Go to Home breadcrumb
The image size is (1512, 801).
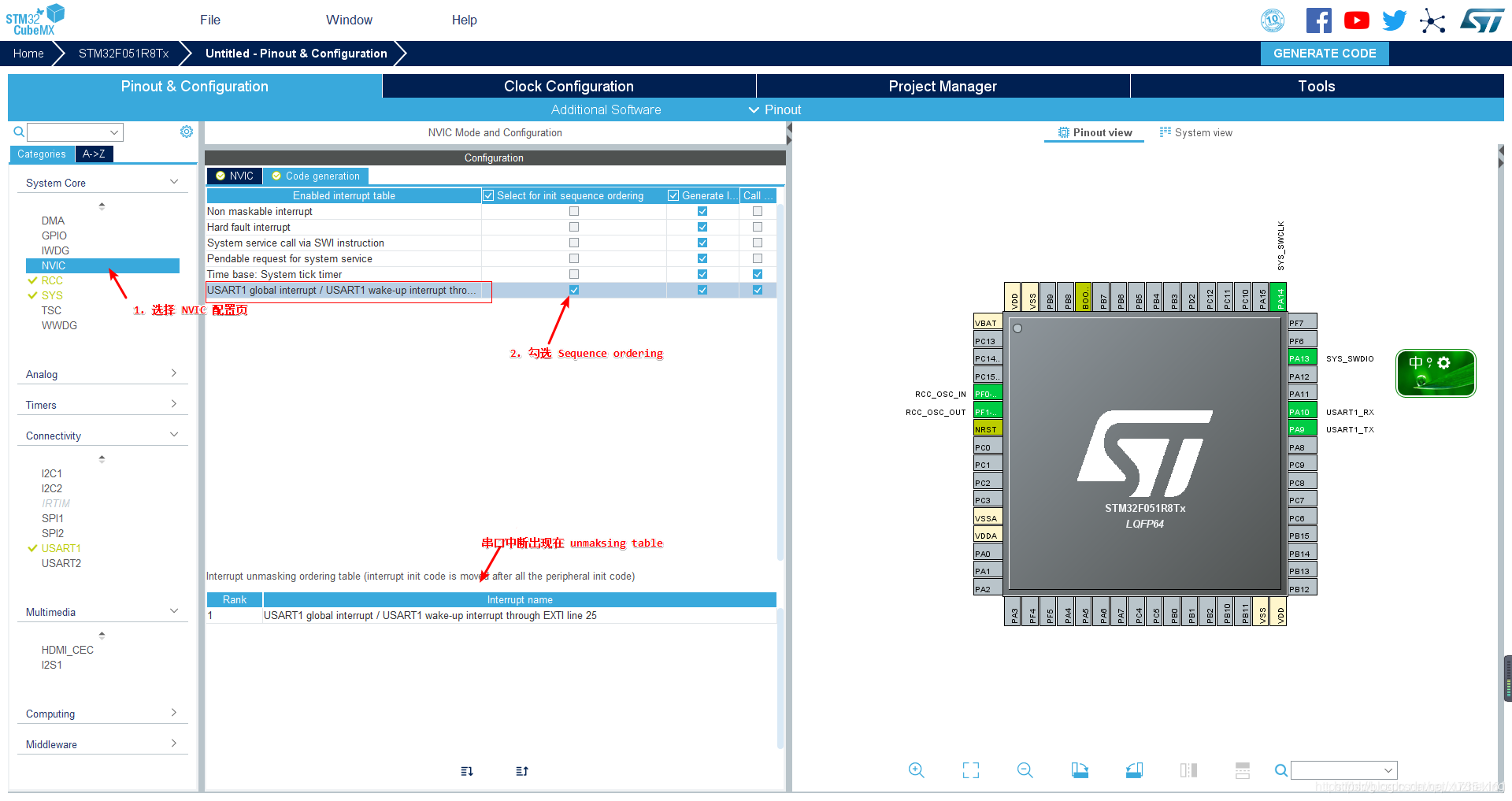[28, 54]
